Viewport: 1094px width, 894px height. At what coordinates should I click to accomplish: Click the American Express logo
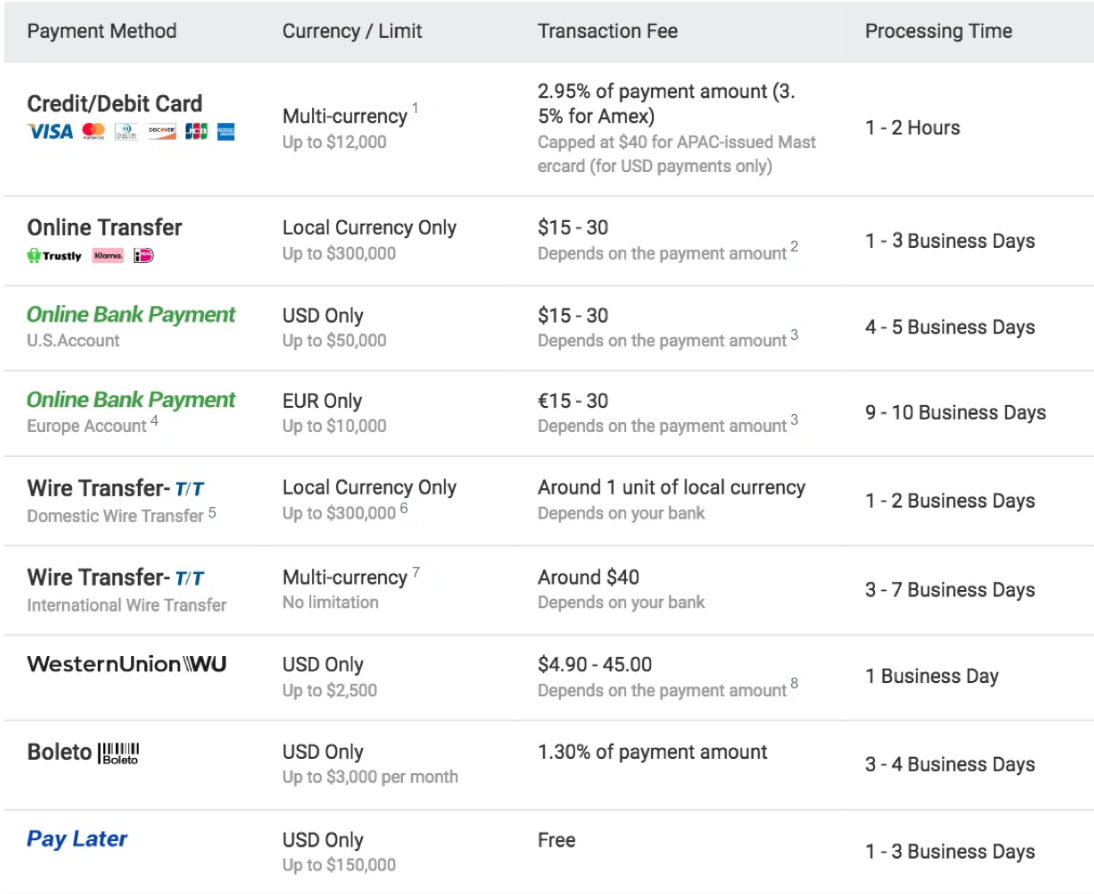click(225, 131)
